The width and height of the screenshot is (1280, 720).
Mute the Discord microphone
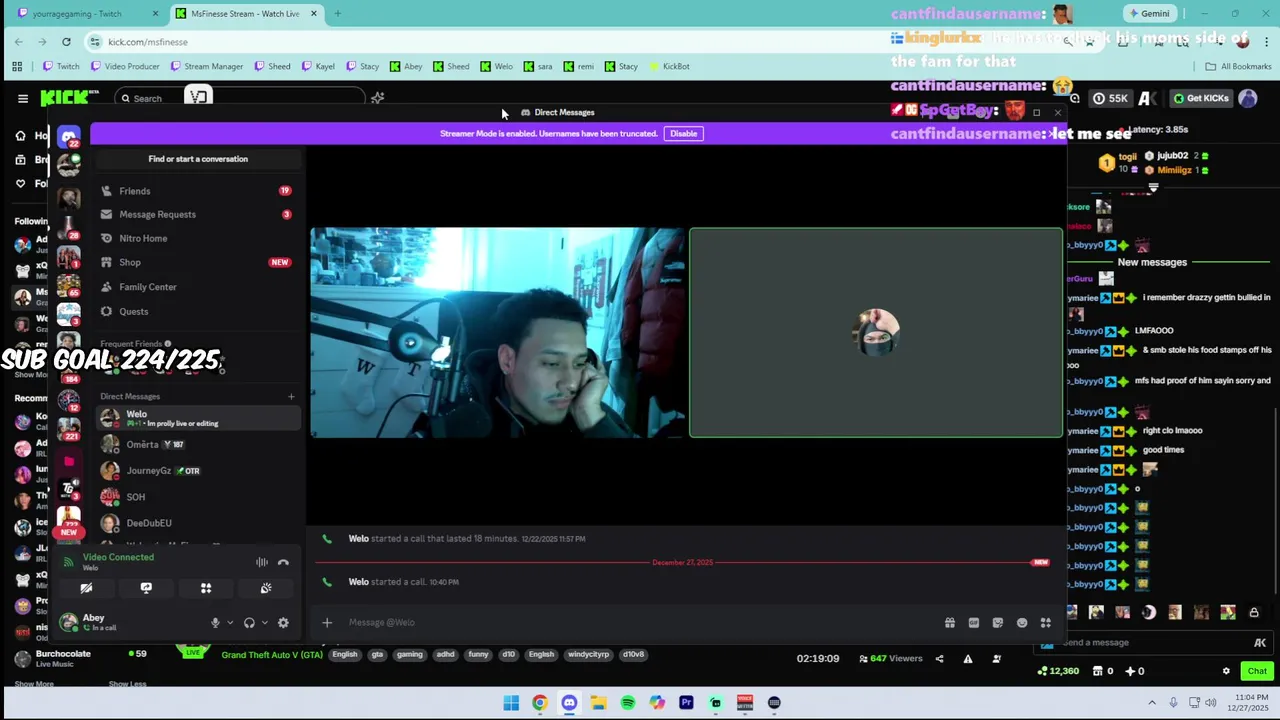tap(215, 622)
